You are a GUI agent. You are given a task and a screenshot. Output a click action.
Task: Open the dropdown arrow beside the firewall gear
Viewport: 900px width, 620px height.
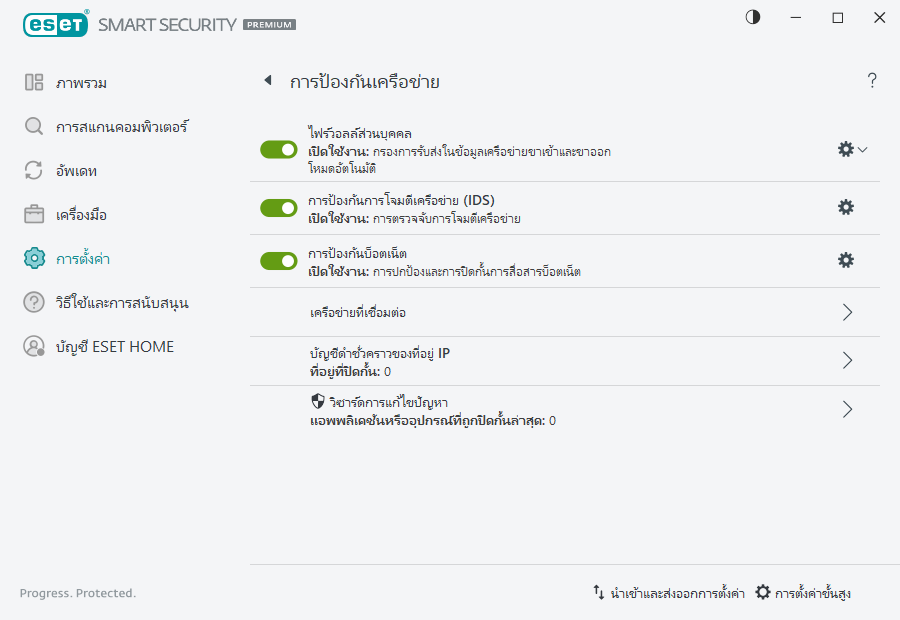coord(861,149)
